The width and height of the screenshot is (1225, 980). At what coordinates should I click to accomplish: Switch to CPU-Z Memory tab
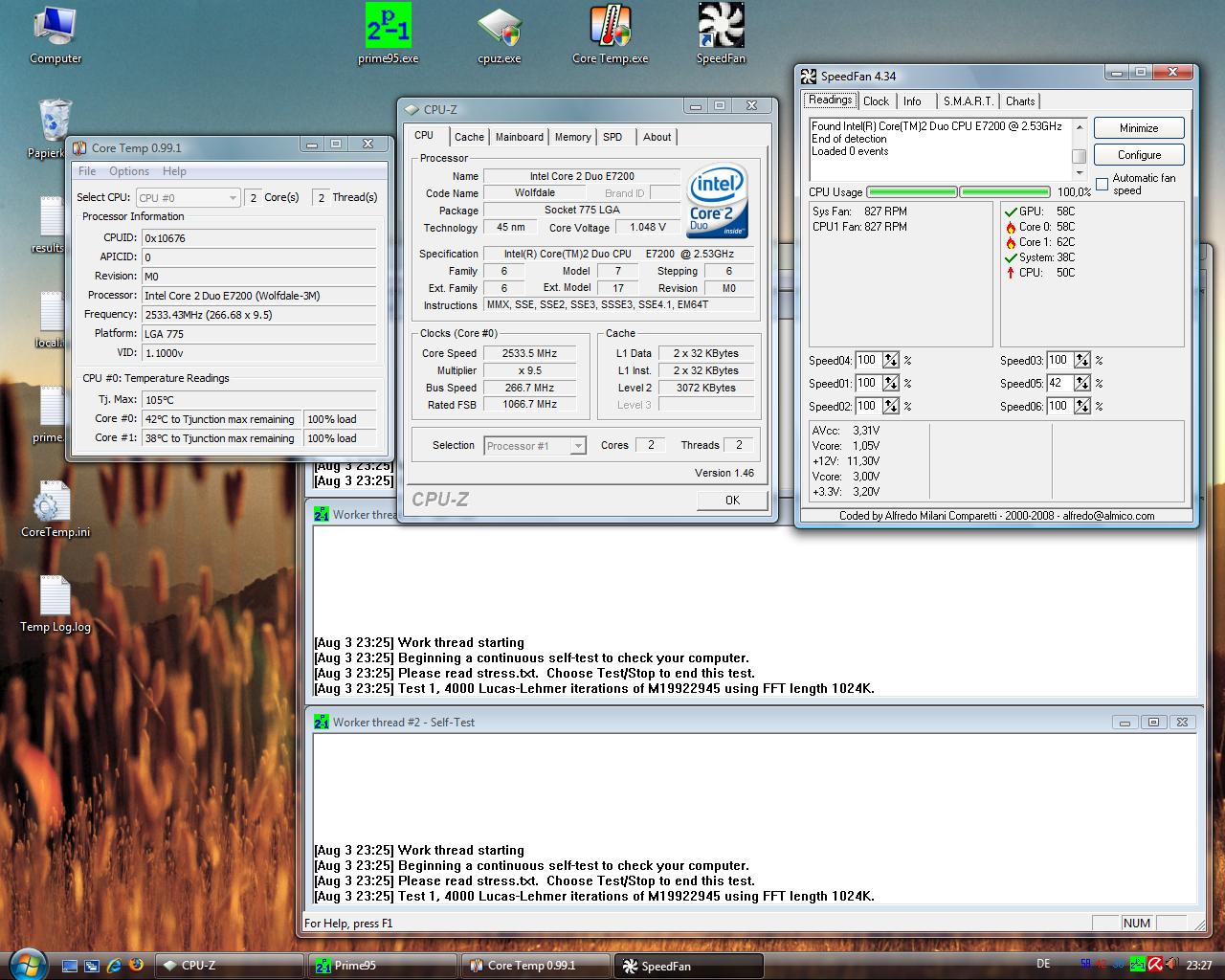(573, 137)
